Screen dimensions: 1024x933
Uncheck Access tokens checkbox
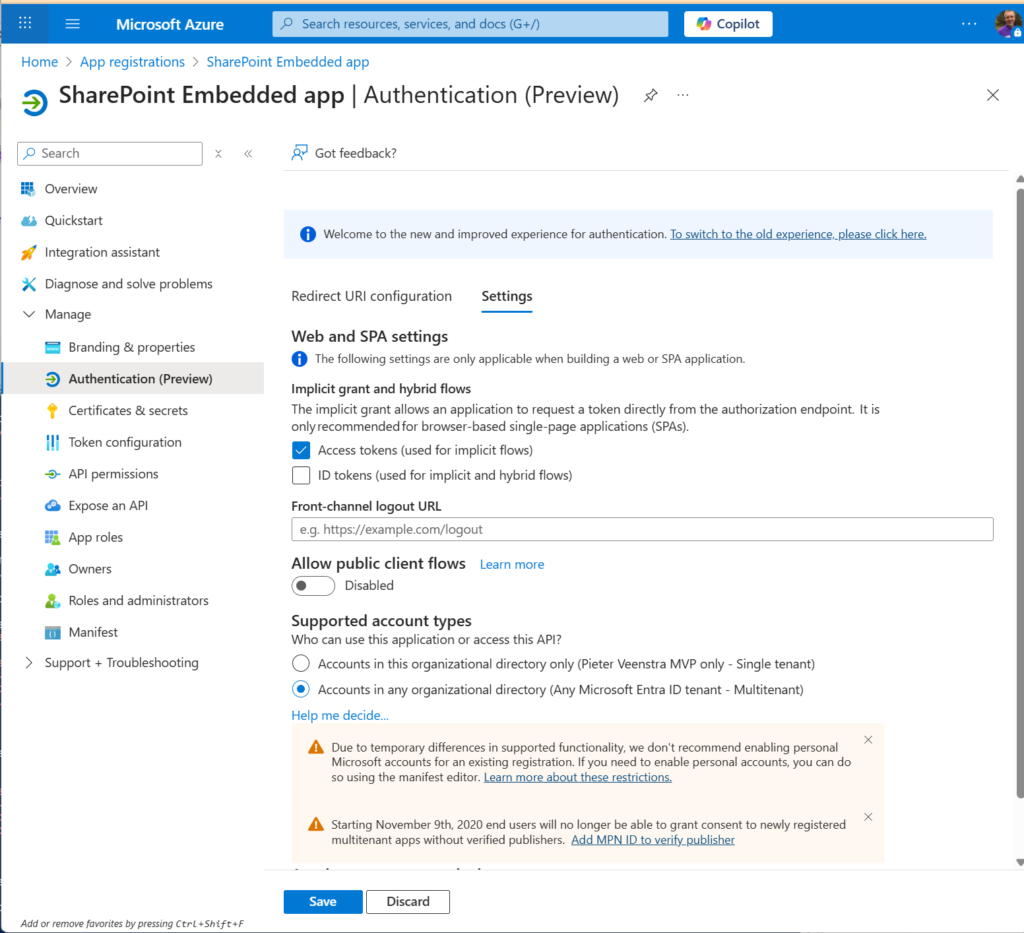click(301, 451)
